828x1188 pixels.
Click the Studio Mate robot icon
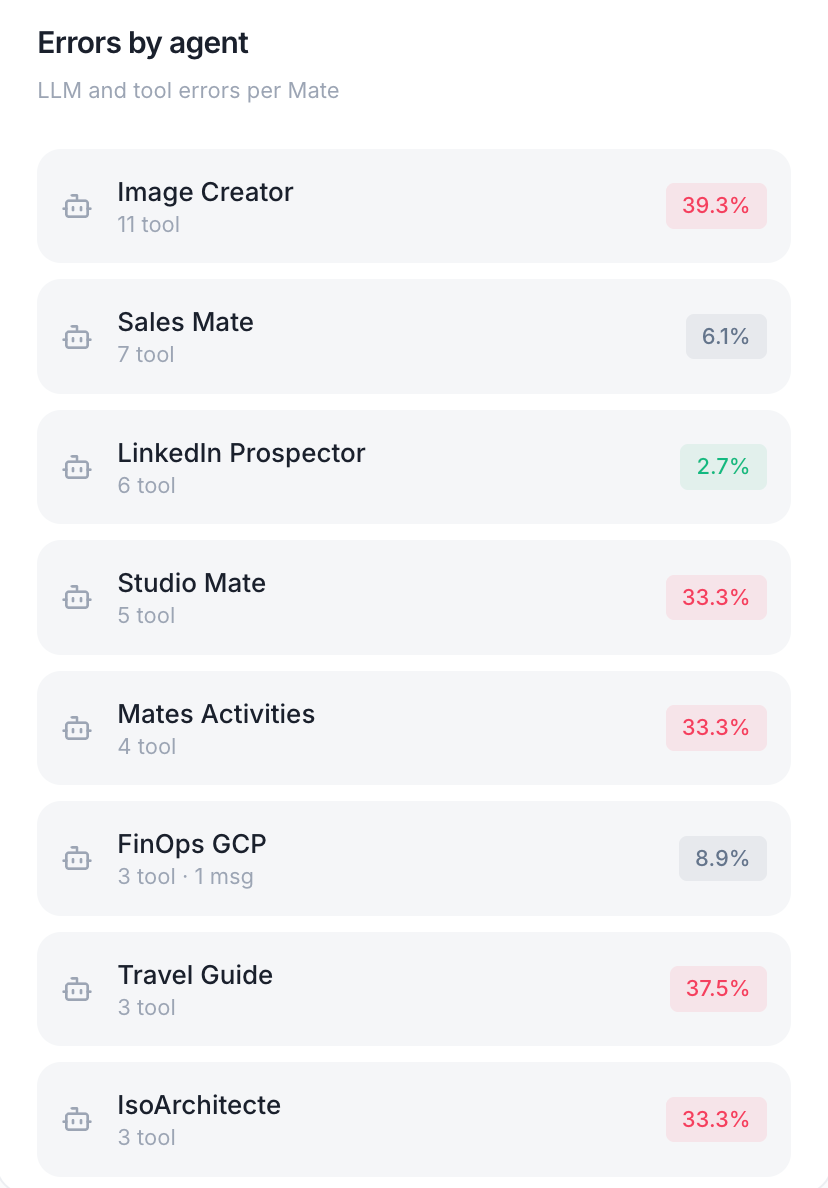coord(77,598)
